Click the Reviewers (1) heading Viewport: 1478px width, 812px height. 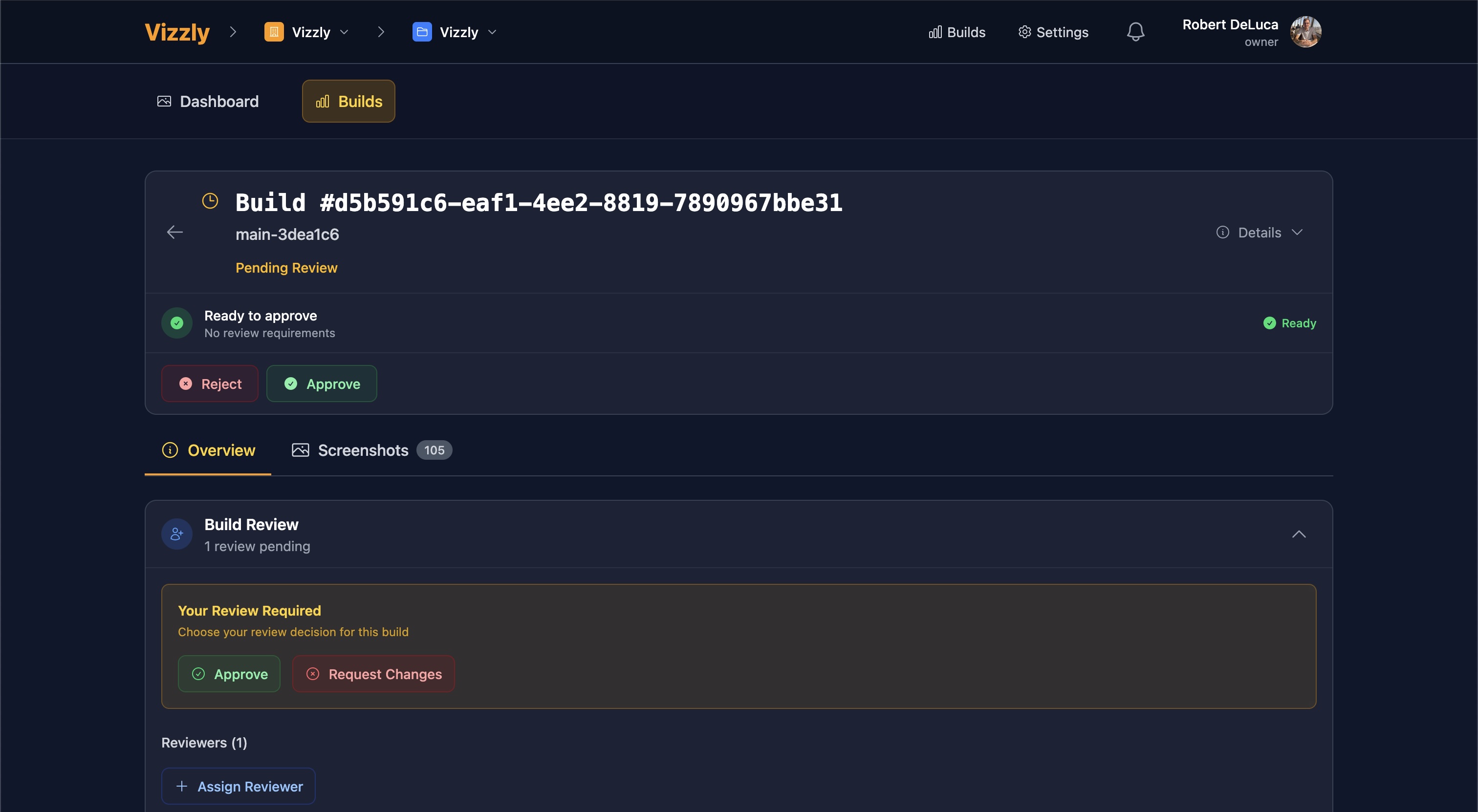pos(204,743)
